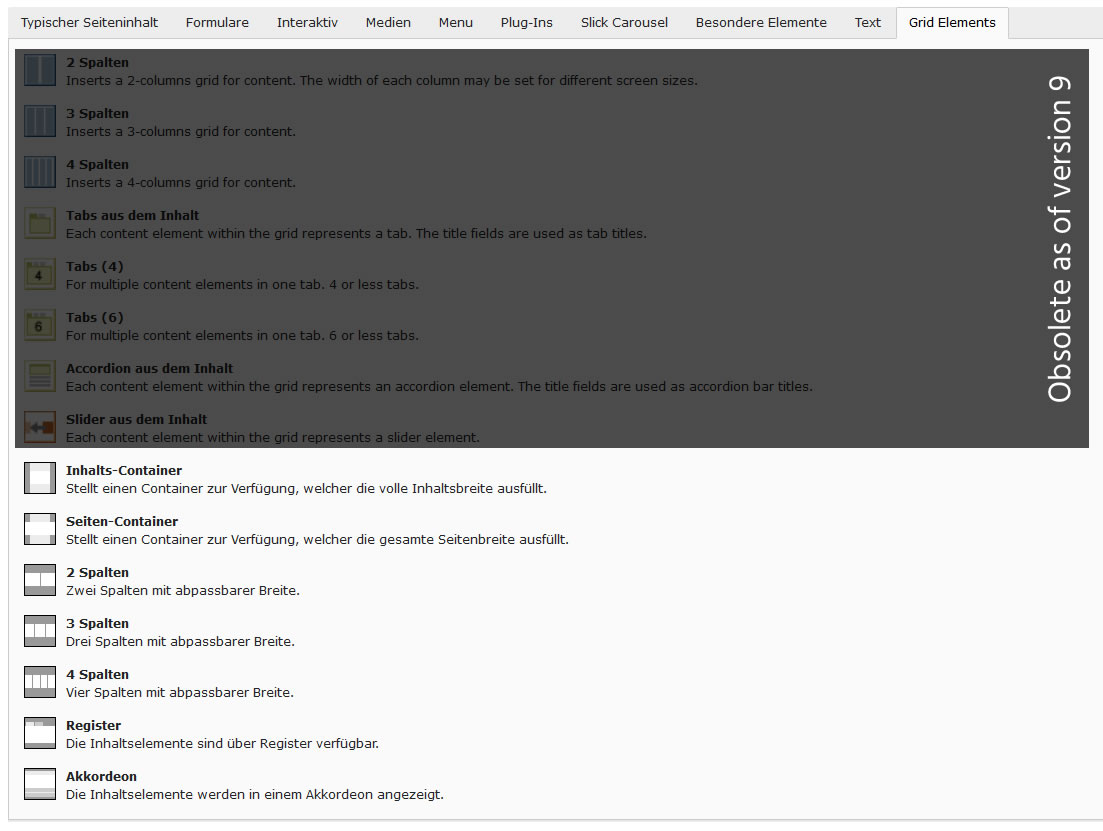The image size is (1103, 831).
Task: Open the Plug-Ins tab
Action: pos(527,22)
